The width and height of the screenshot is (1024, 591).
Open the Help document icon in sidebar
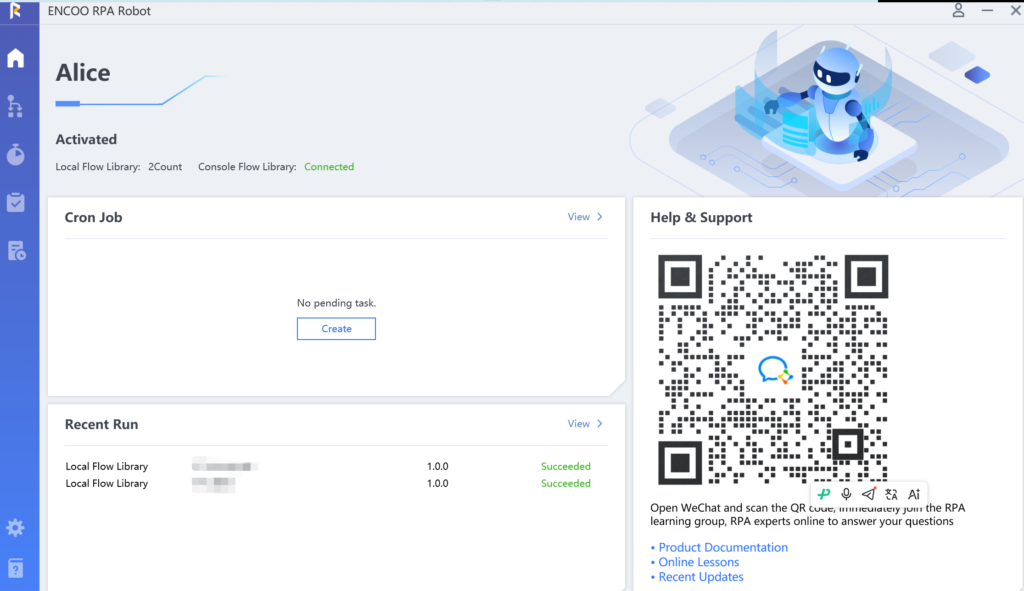(x=16, y=568)
